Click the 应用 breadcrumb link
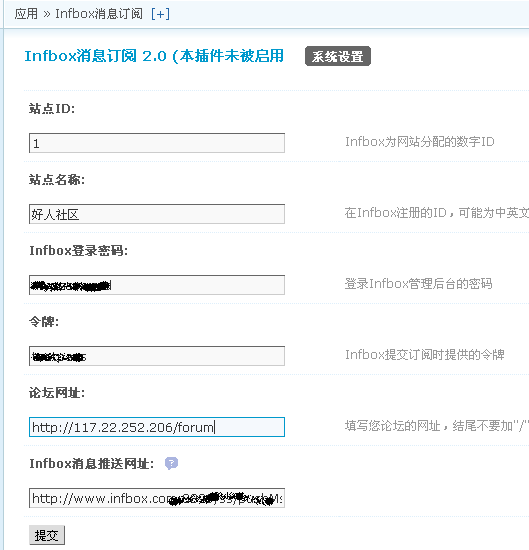 tap(26, 14)
